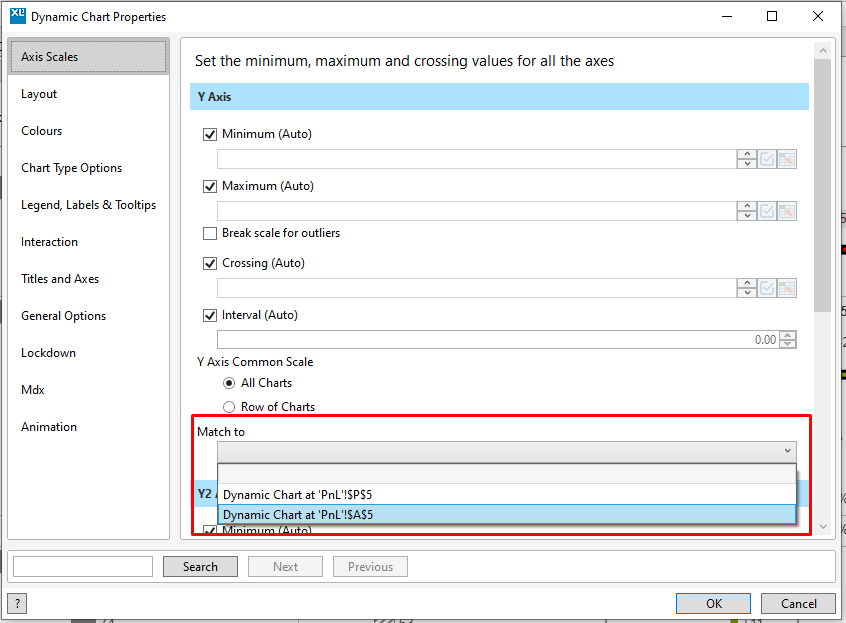Click the Search button

(x=200, y=566)
